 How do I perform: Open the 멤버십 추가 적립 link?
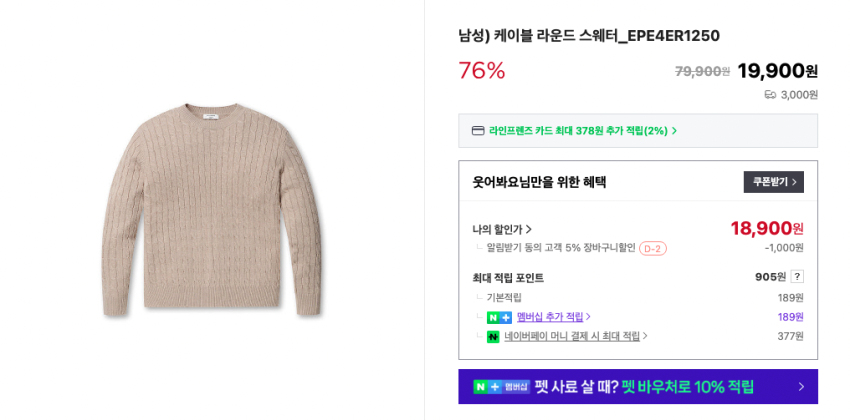(550, 317)
